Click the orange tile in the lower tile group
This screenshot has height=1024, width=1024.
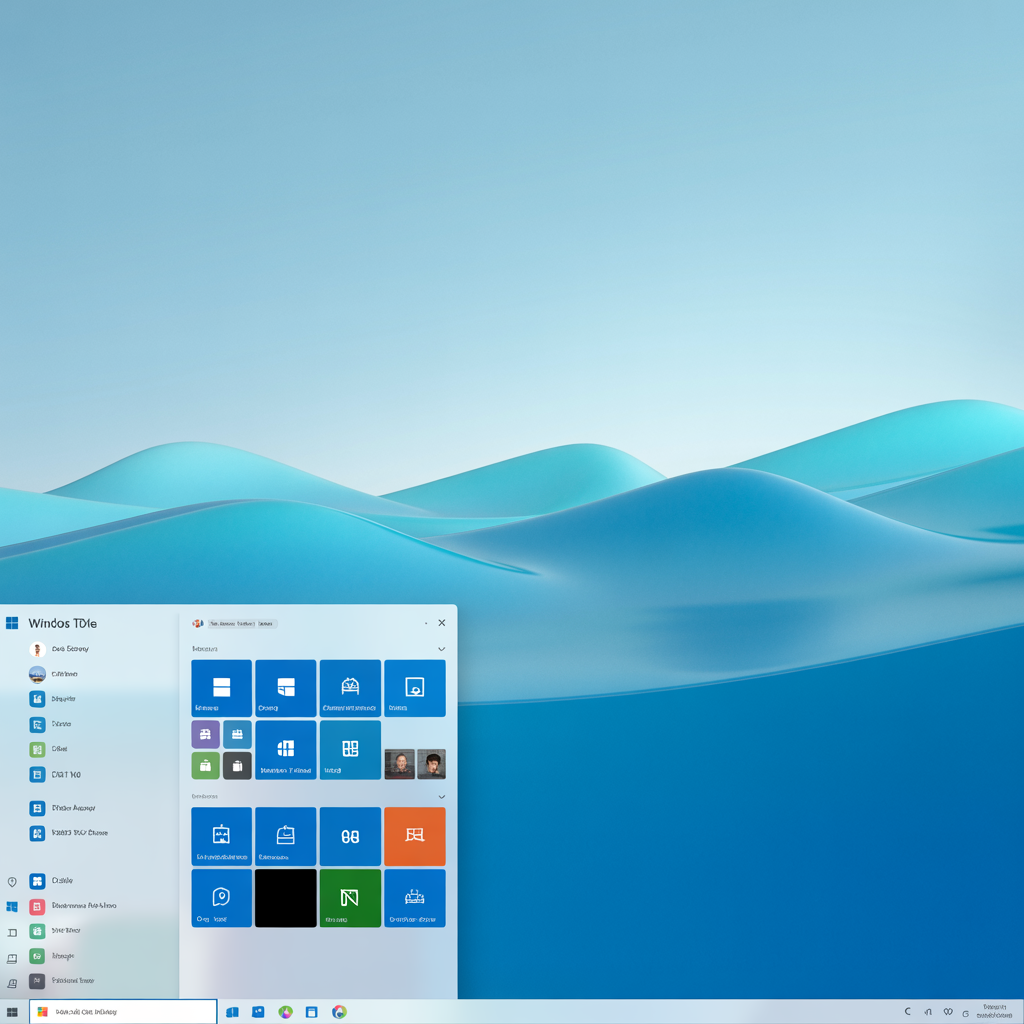click(x=415, y=836)
